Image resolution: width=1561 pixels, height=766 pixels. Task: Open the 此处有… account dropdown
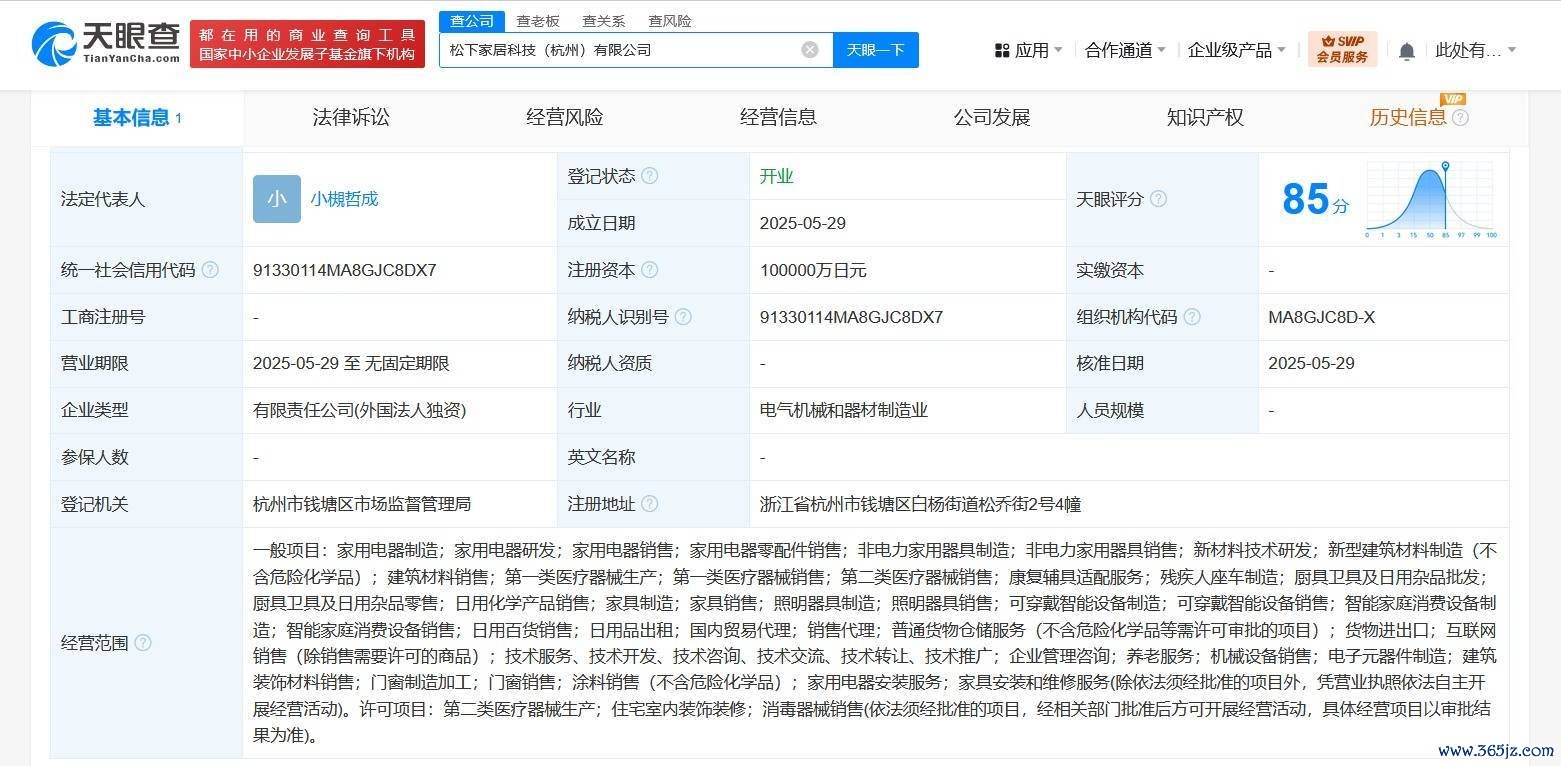(x=1475, y=50)
